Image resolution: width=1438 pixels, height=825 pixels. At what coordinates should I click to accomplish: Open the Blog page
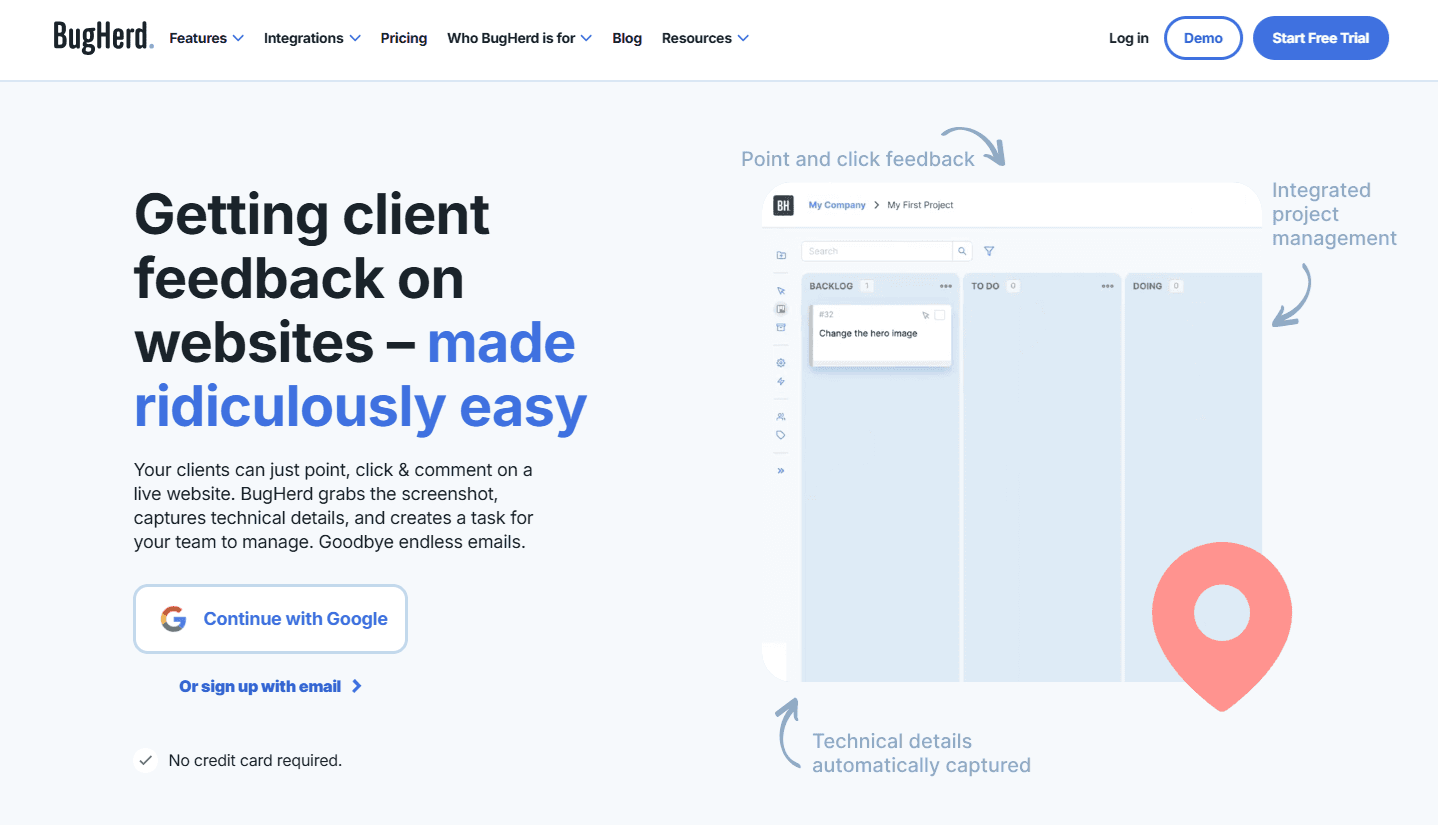(x=627, y=38)
